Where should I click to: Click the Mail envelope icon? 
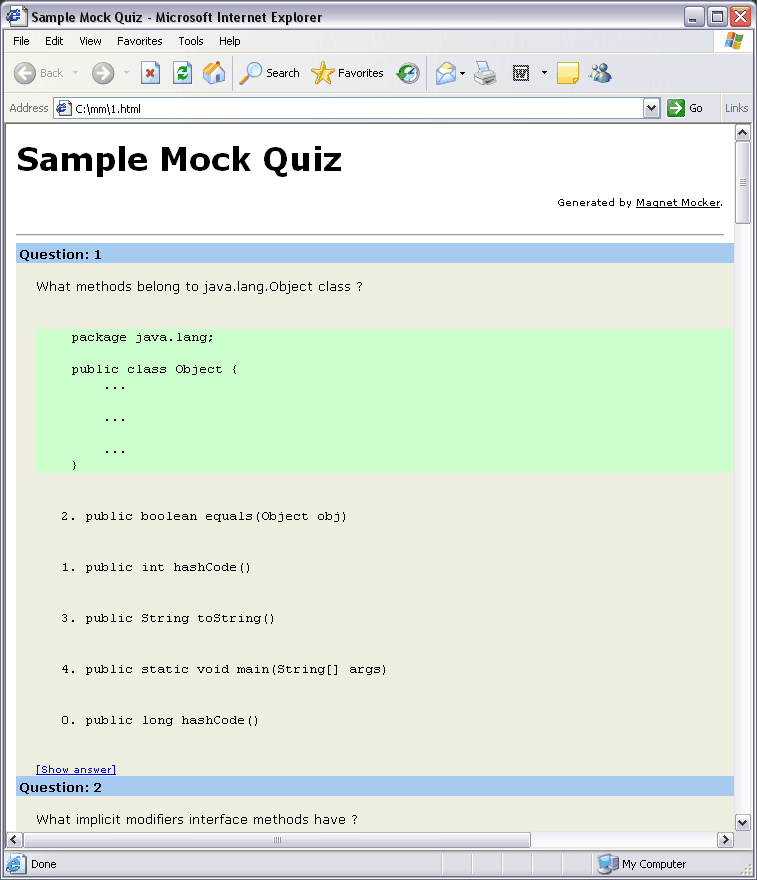pyautogui.click(x=446, y=73)
